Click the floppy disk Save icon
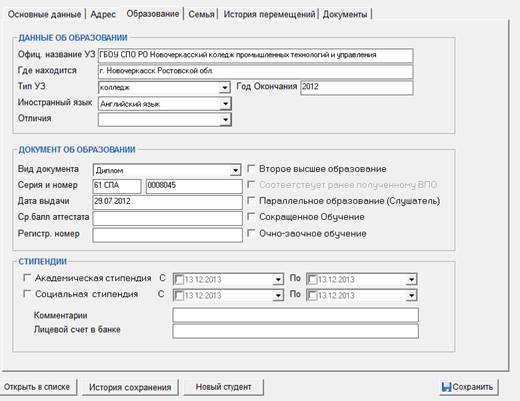This screenshot has height=401, width=520. click(x=446, y=387)
